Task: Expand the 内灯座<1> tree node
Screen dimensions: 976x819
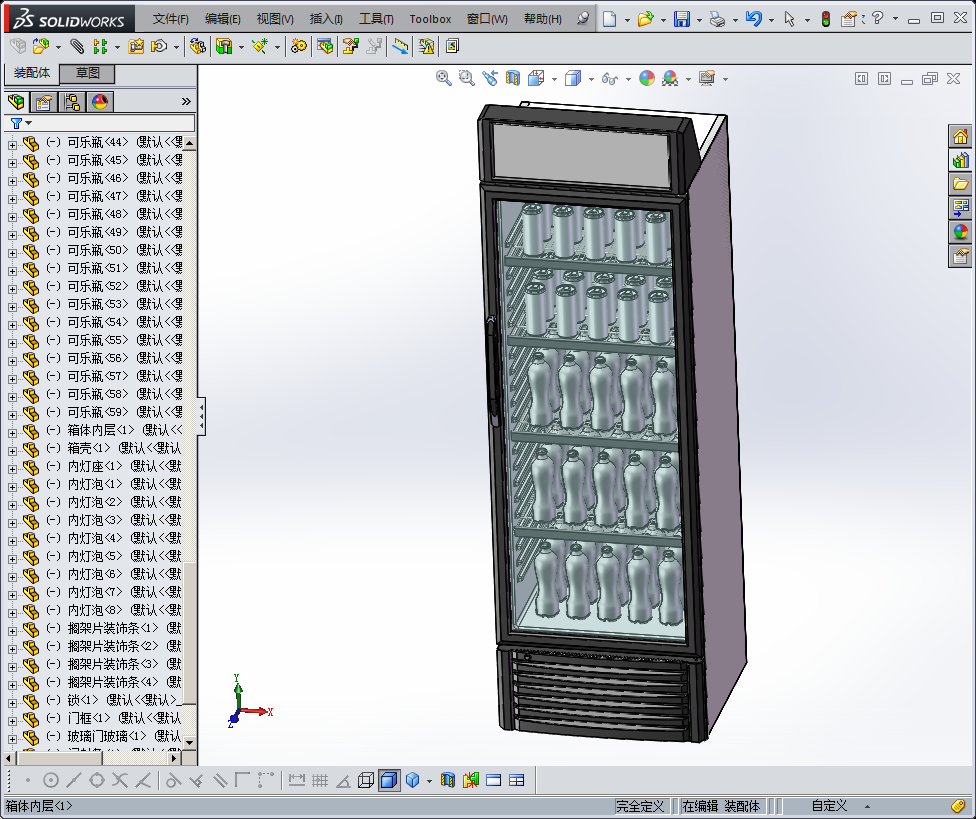Action: coord(12,469)
